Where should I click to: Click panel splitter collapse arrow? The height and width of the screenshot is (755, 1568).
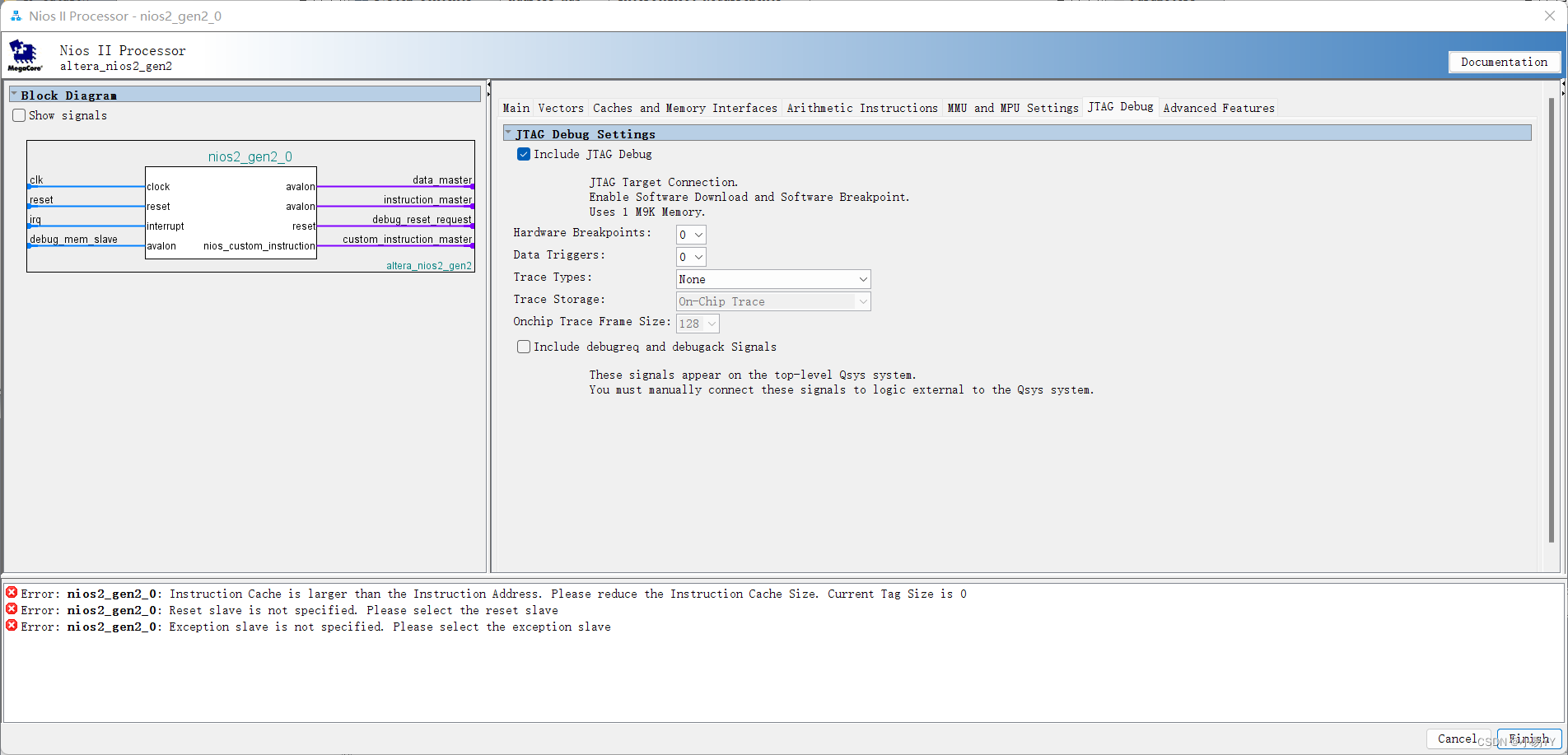(489, 84)
